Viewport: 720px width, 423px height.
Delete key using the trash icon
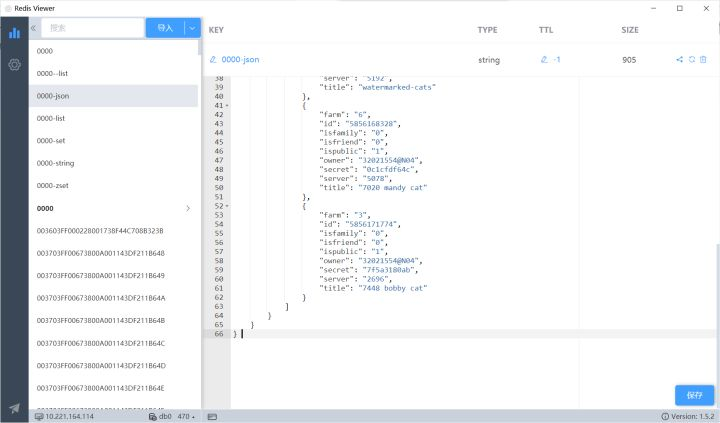[703, 59]
